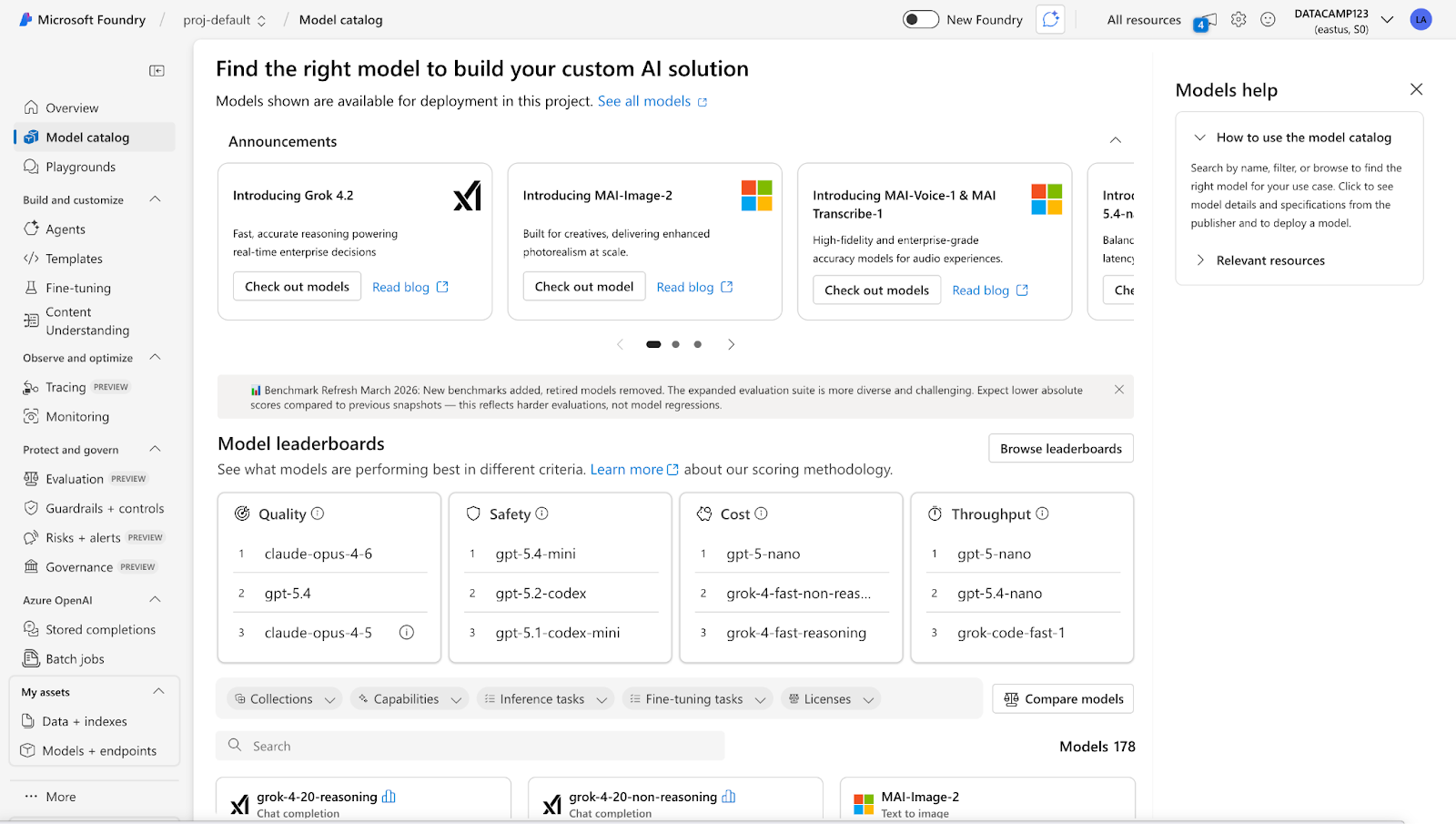
Task: Open settings gear icon in header
Action: pos(1239,19)
